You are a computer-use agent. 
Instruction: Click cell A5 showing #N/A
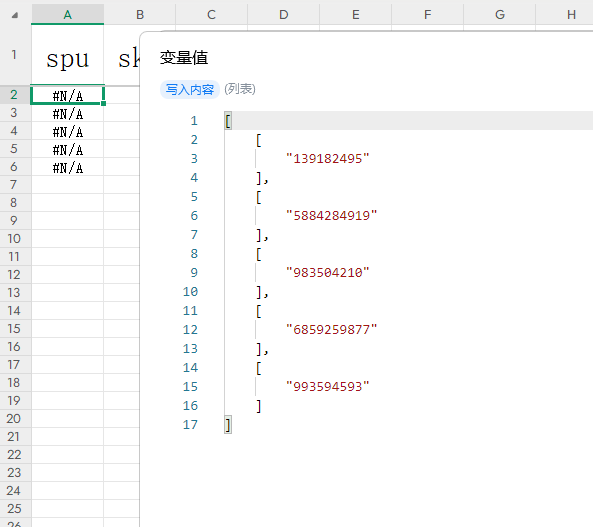coord(68,149)
